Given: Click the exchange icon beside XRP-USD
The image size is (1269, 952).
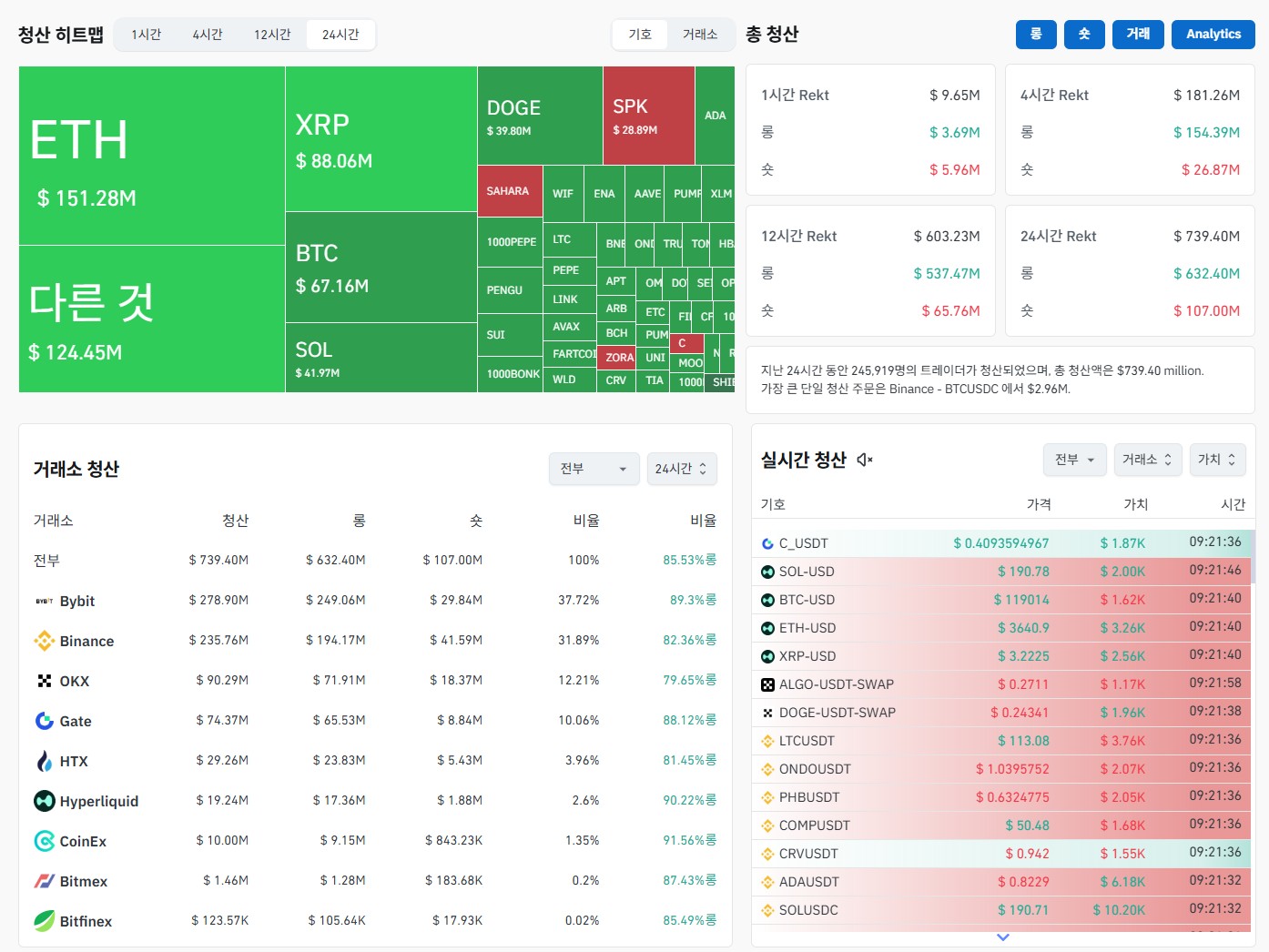Looking at the screenshot, I should pos(767,656).
